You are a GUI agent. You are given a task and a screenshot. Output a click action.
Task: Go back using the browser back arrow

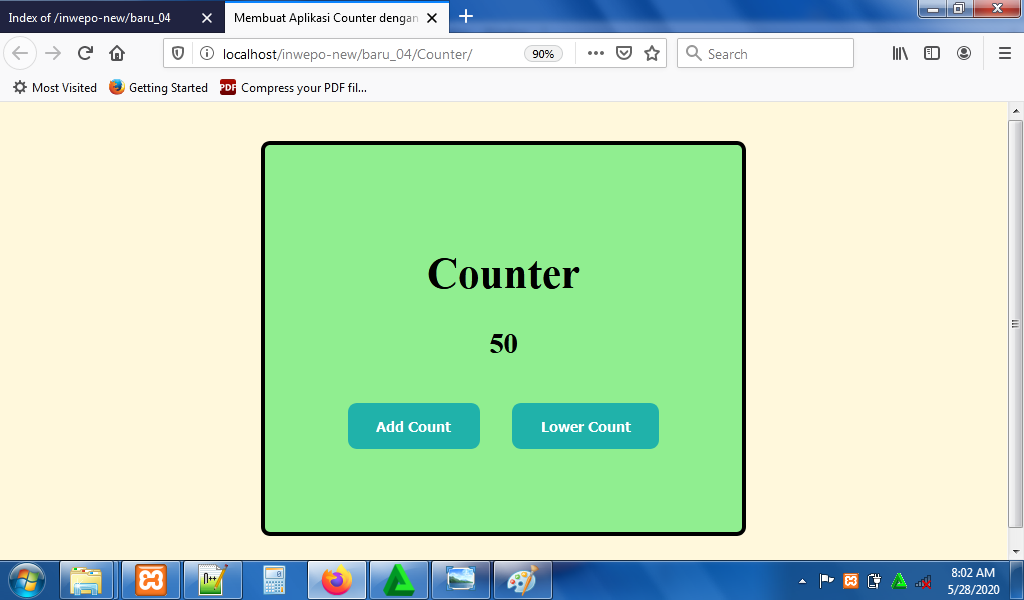pyautogui.click(x=20, y=54)
